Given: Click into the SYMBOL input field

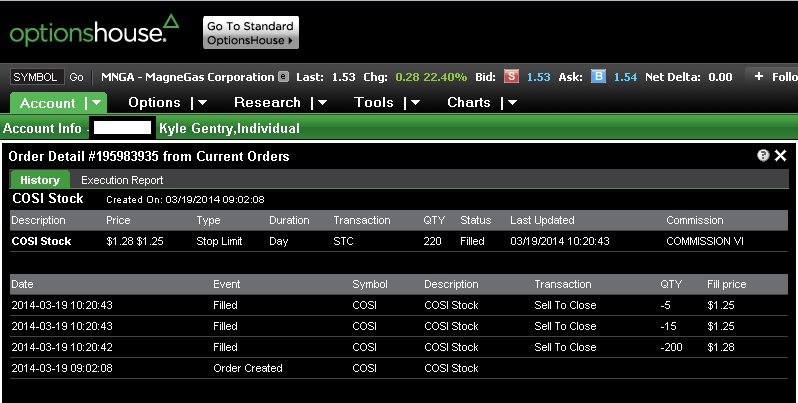Looking at the screenshot, I should tap(37, 77).
